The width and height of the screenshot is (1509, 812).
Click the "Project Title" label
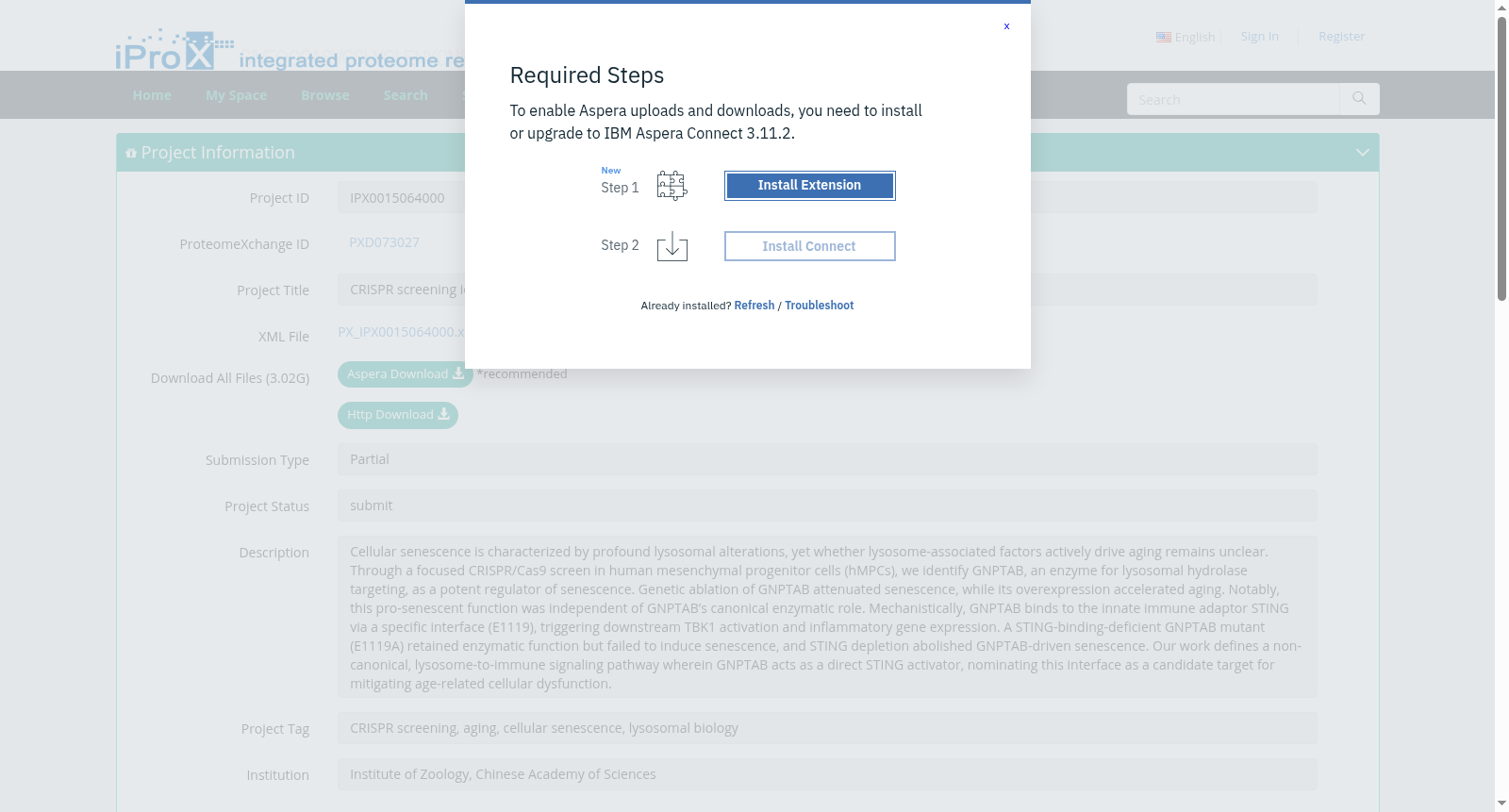(x=273, y=290)
